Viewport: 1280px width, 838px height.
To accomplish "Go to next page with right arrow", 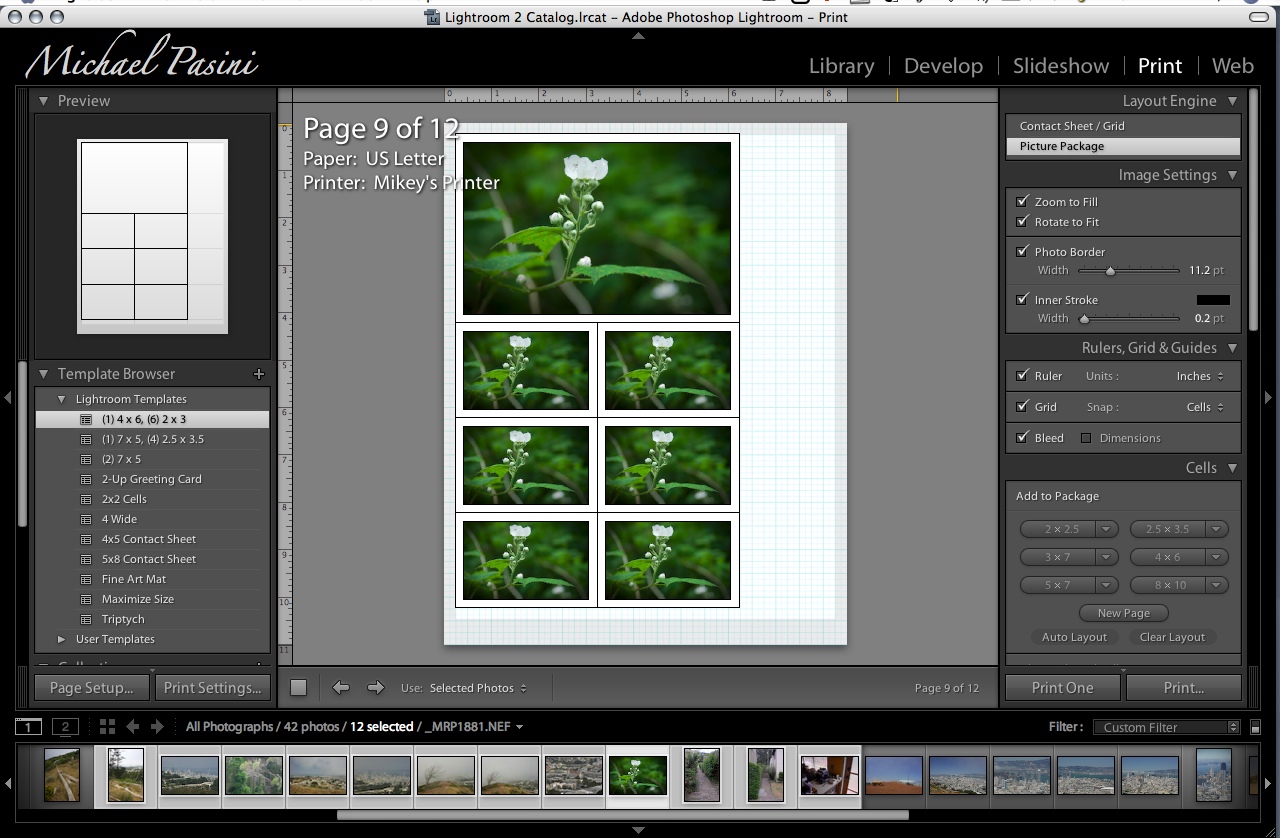I will [x=376, y=687].
